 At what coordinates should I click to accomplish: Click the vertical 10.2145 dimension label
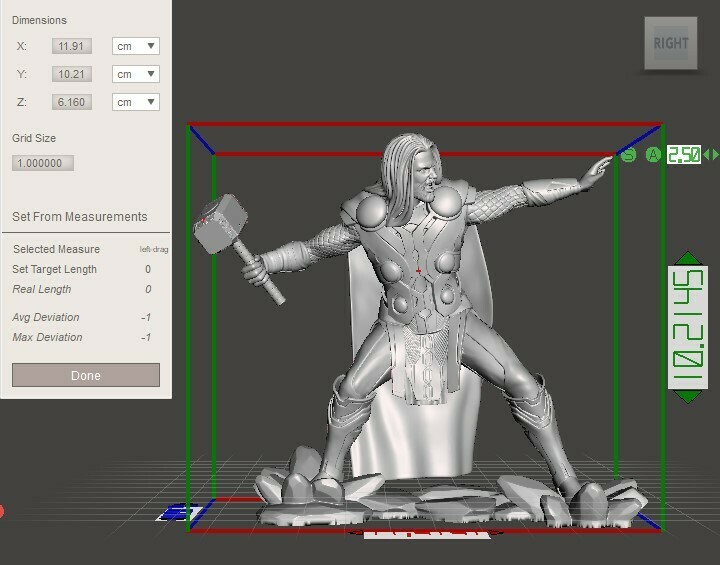(687, 327)
